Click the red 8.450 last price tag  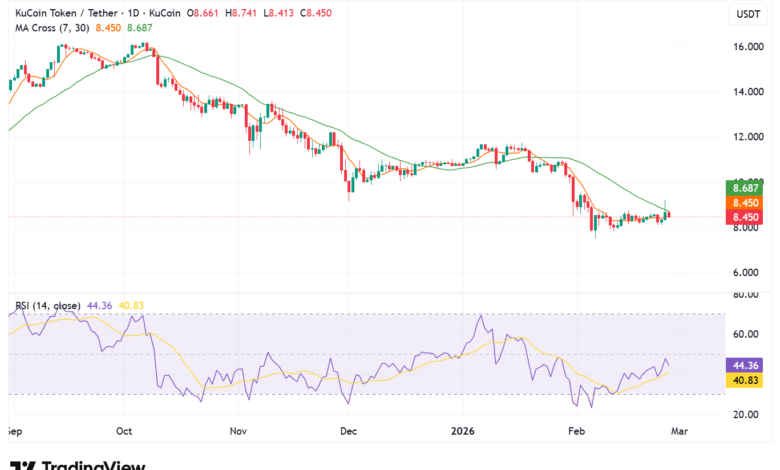click(748, 217)
